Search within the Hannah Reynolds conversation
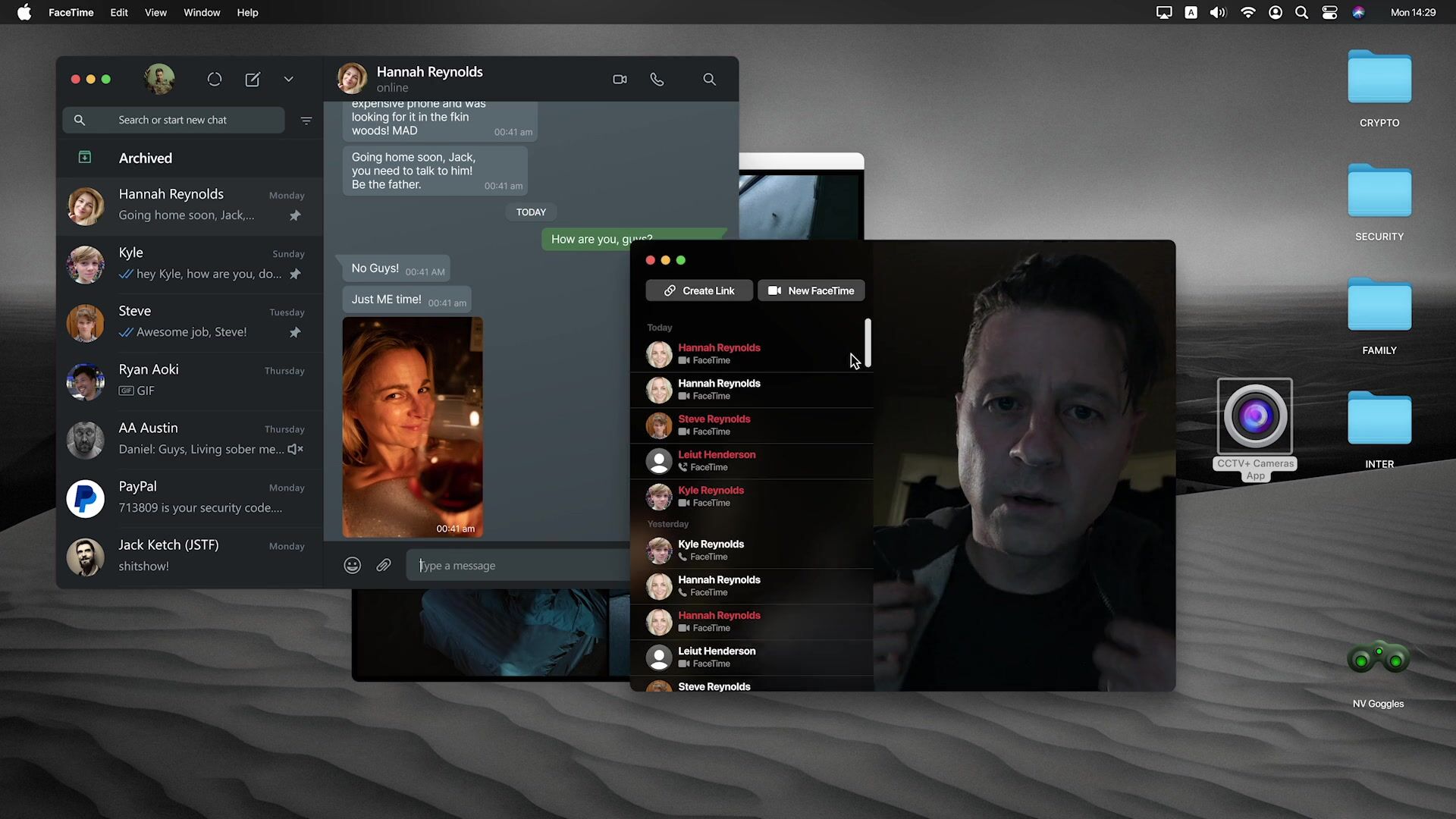 [x=709, y=80]
